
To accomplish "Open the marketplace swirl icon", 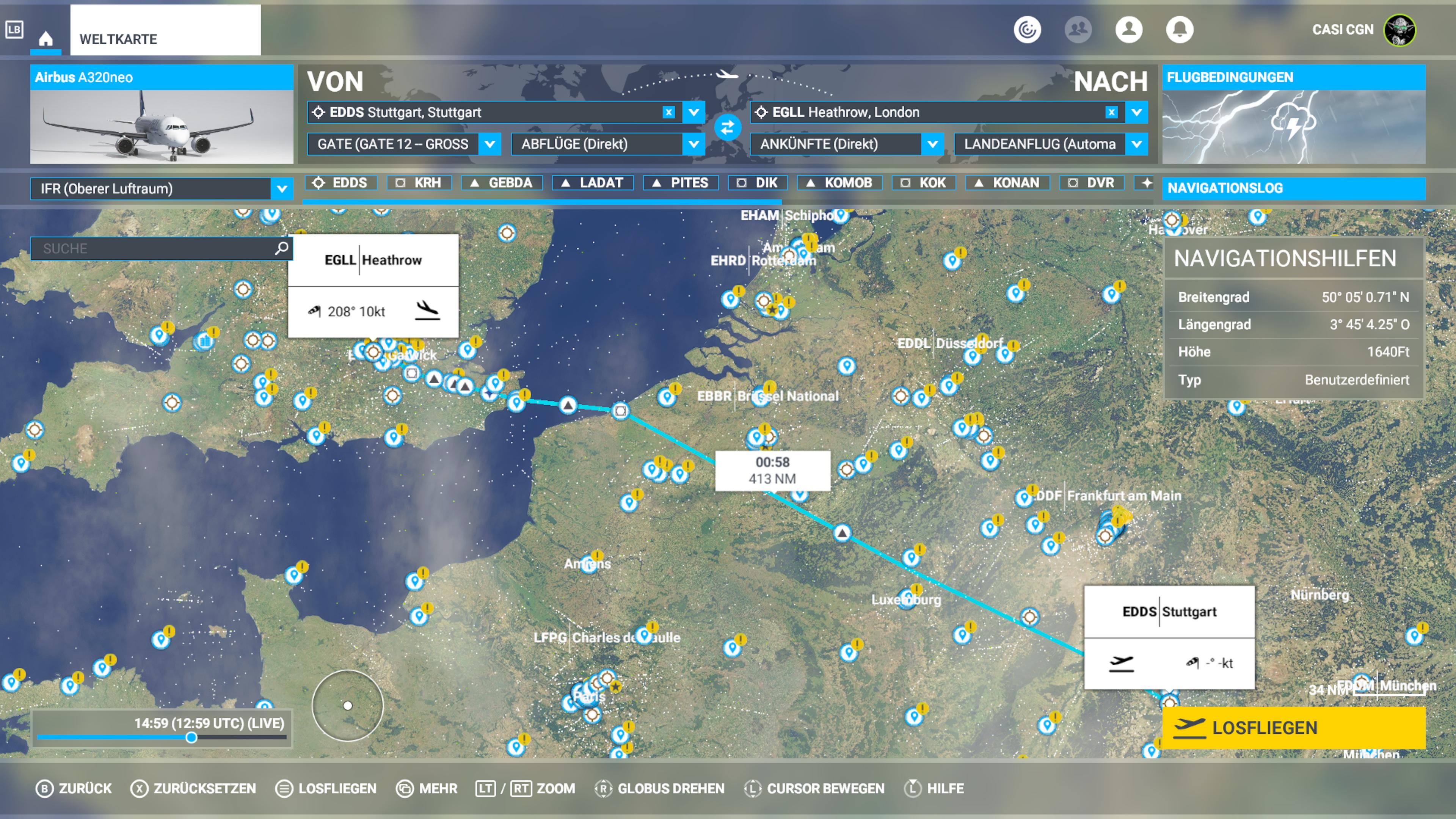I will tap(1027, 30).
